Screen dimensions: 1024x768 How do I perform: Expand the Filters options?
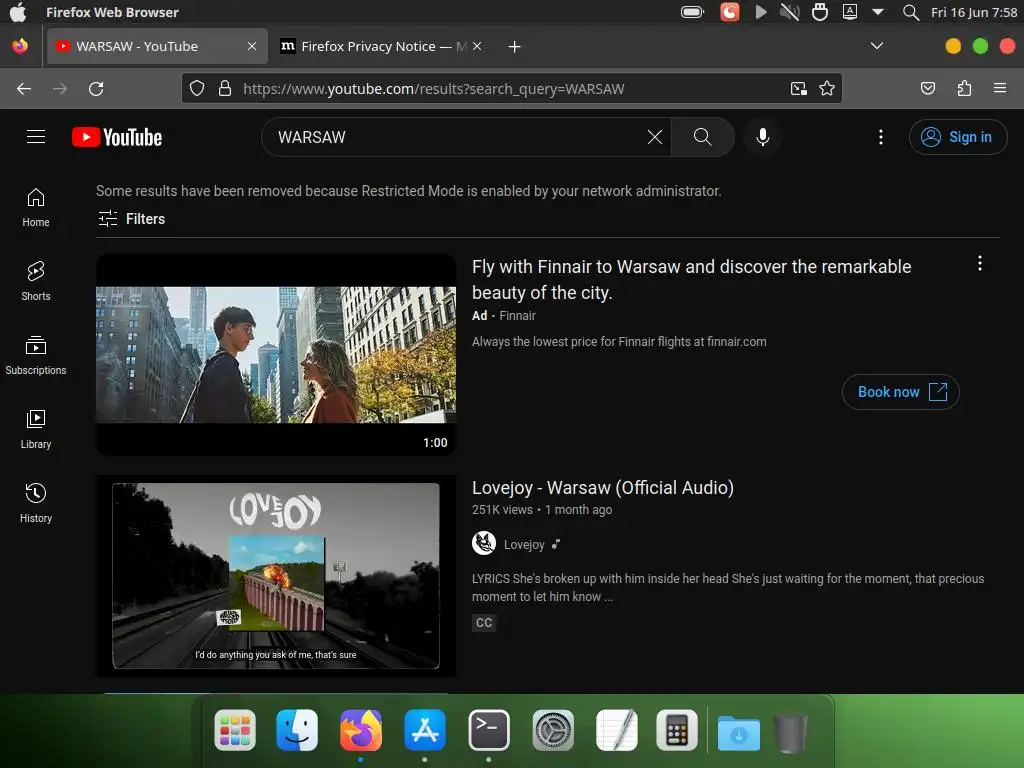tap(131, 219)
